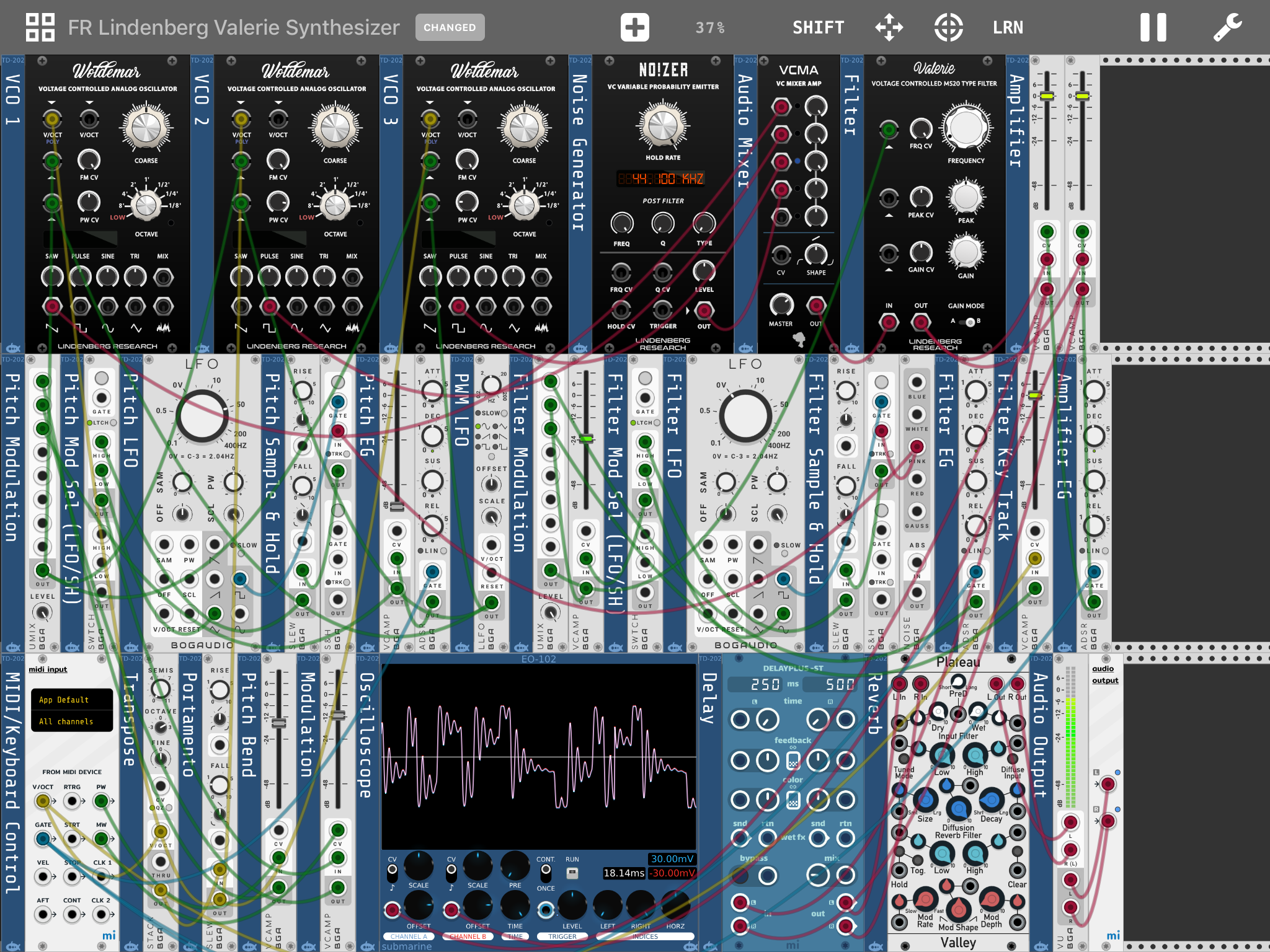The image size is (1270, 952).
Task: Click the scope TRIGGER label
Action: point(562,937)
